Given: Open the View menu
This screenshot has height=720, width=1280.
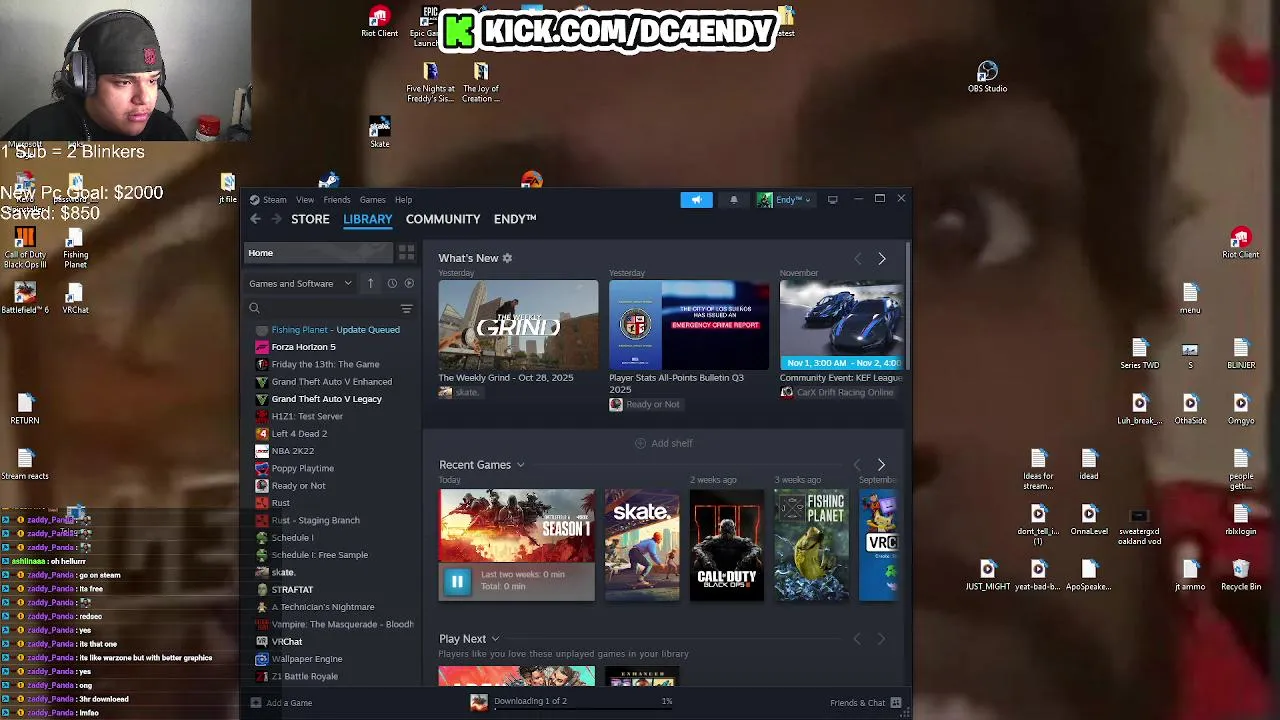Looking at the screenshot, I should pos(304,200).
